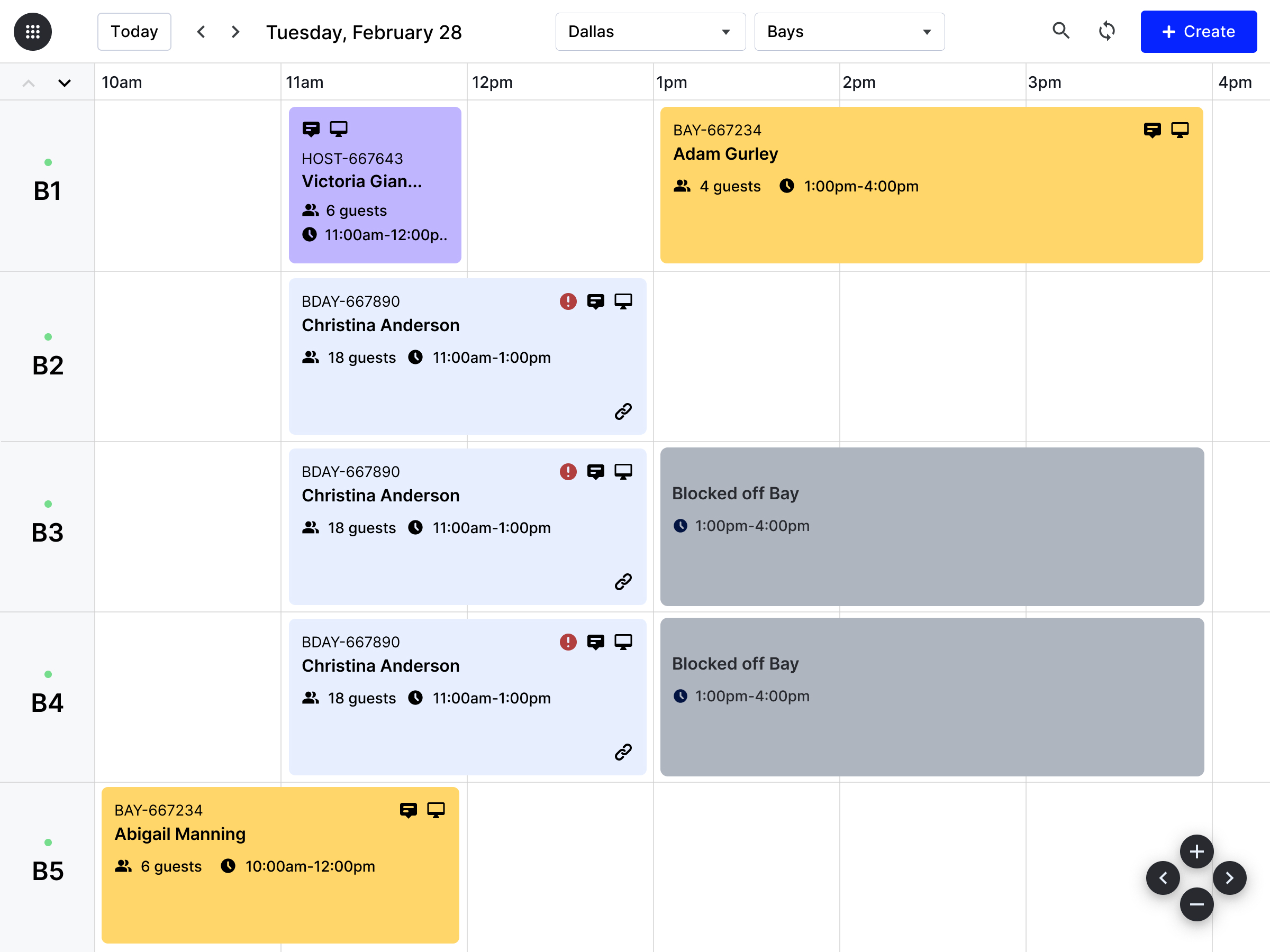Image resolution: width=1270 pixels, height=952 pixels.
Task: Open the Bays view dropdown
Action: (849, 32)
